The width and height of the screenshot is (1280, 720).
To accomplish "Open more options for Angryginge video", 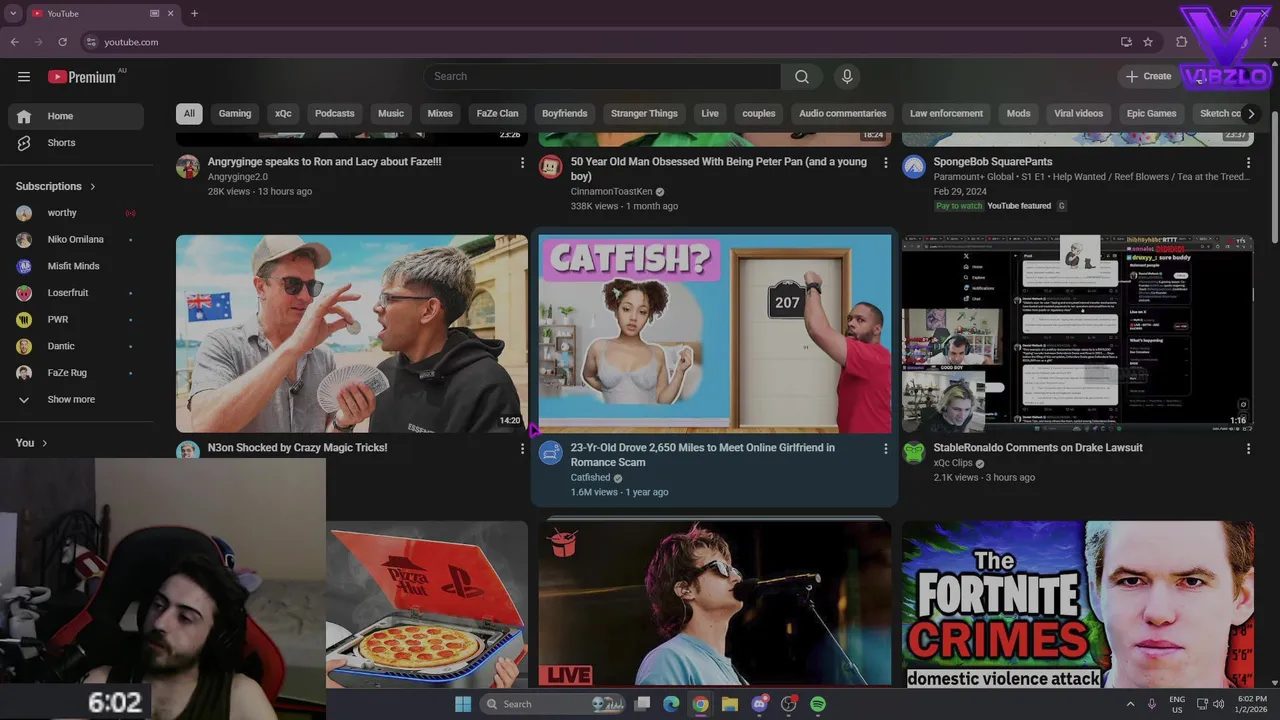I will pyautogui.click(x=522, y=162).
